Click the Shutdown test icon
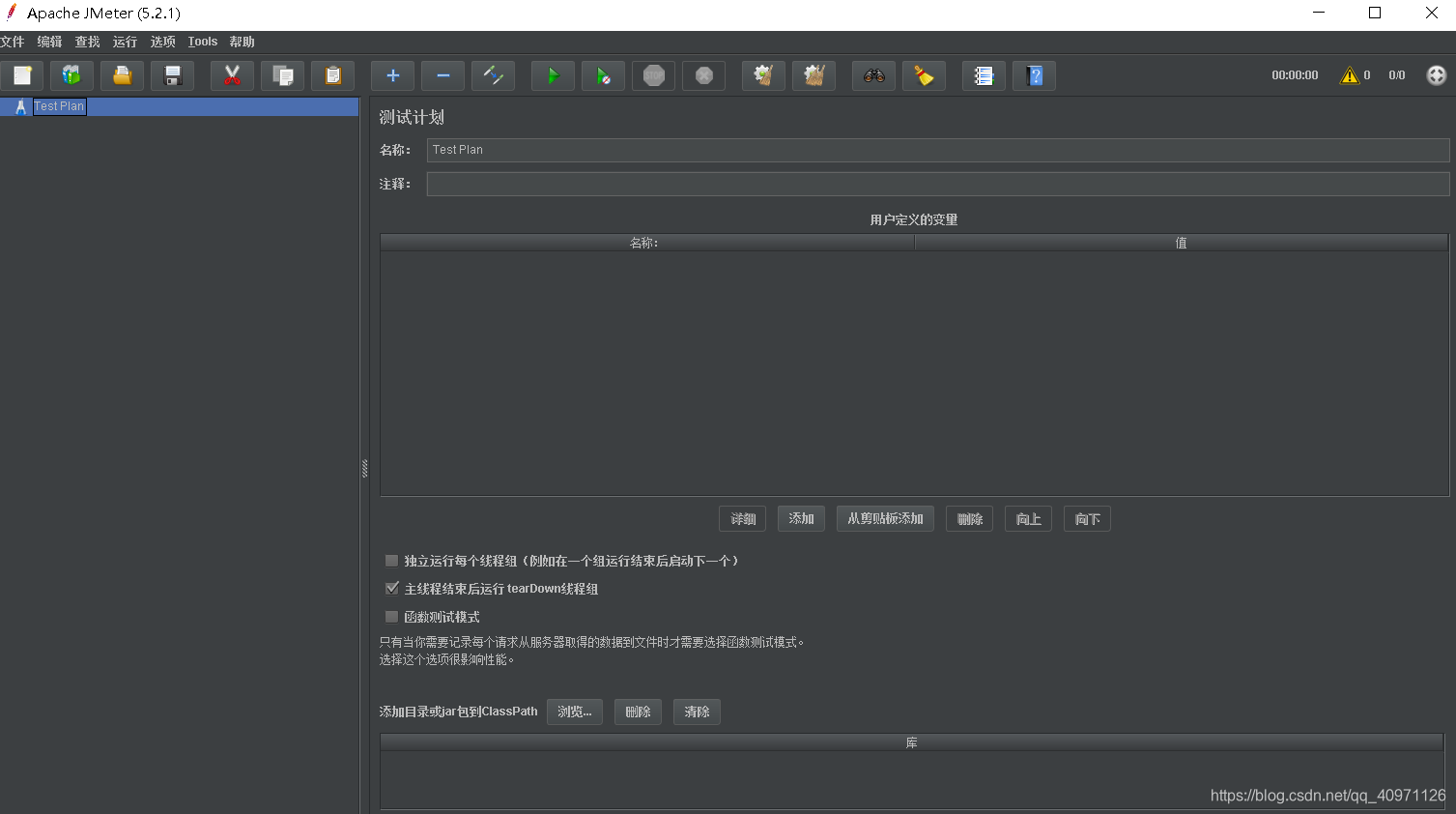The height and width of the screenshot is (814, 1456). coord(703,75)
